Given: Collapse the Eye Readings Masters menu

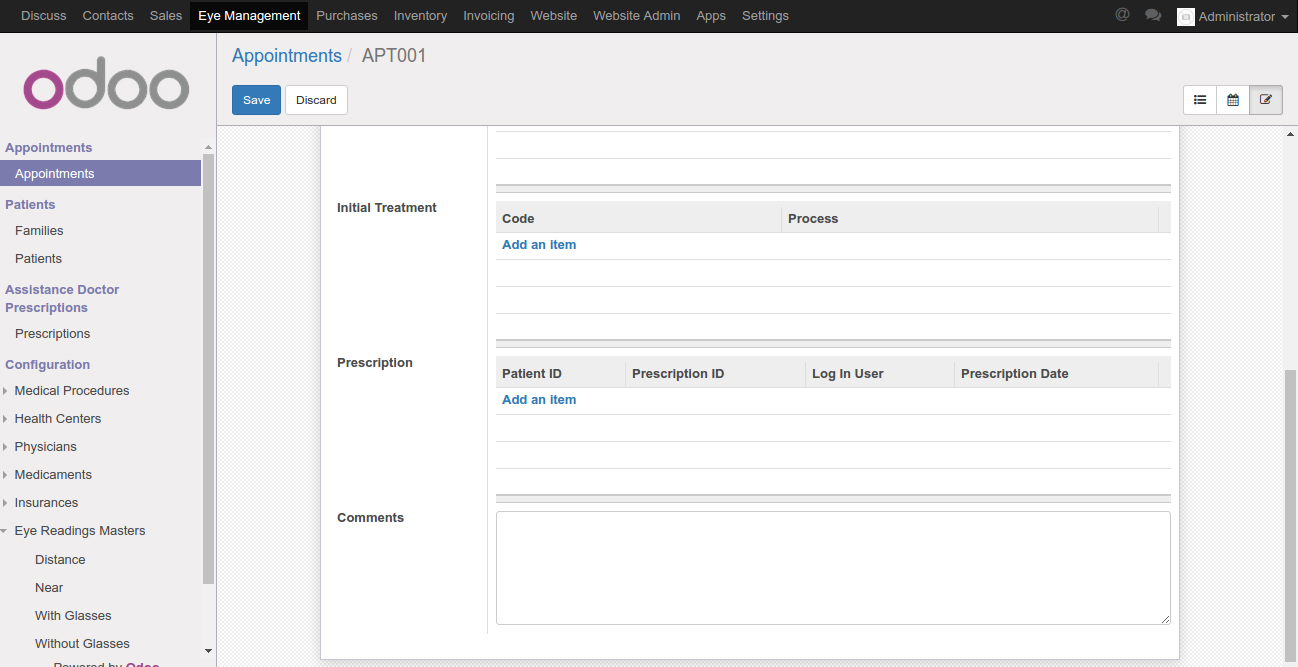Looking at the screenshot, I should pos(80,531).
